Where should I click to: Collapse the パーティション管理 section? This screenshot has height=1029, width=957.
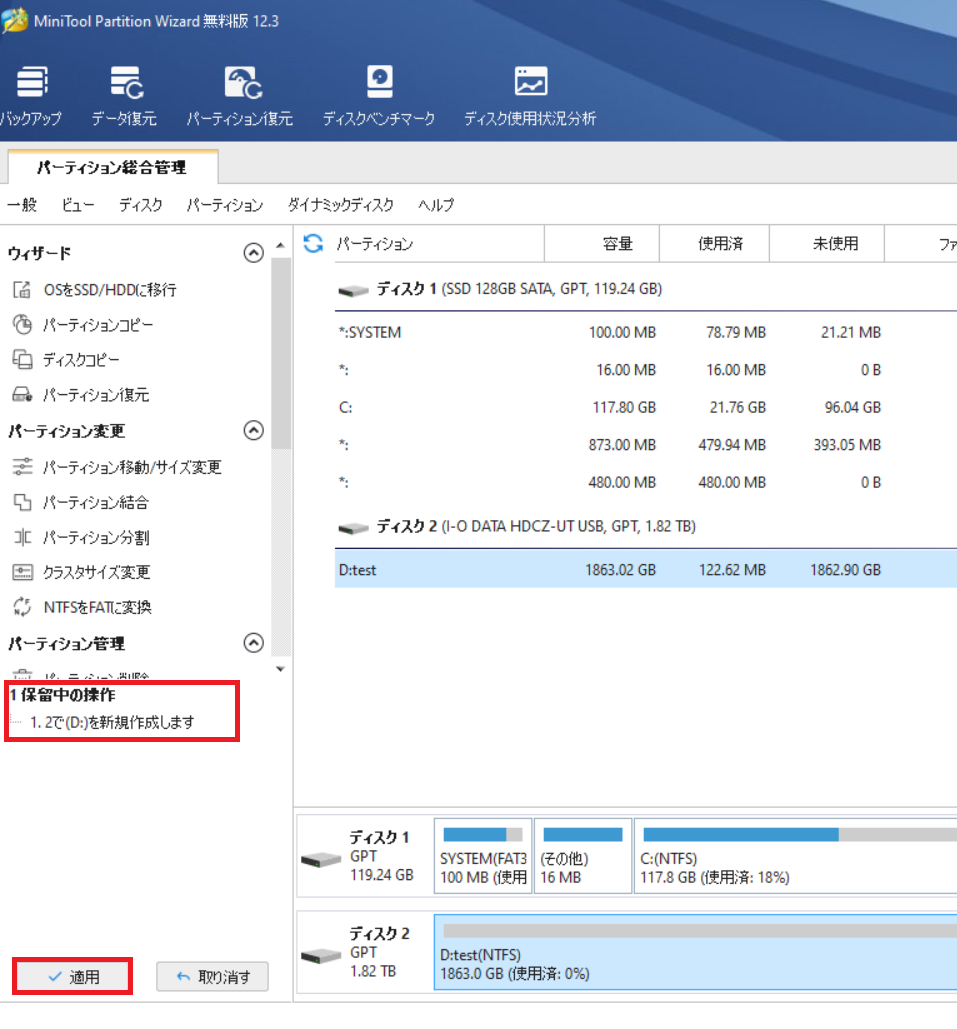click(253, 642)
